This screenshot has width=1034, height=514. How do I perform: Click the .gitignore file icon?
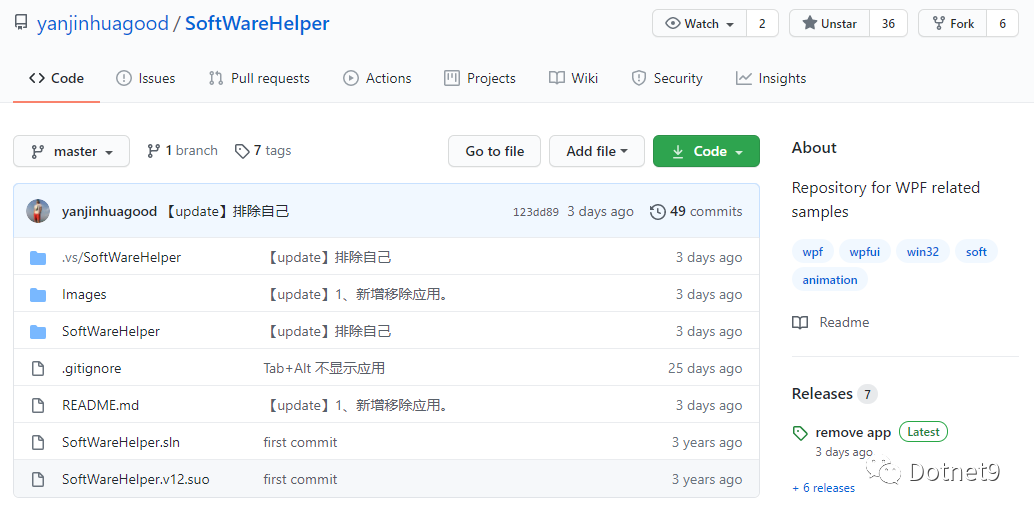point(38,368)
